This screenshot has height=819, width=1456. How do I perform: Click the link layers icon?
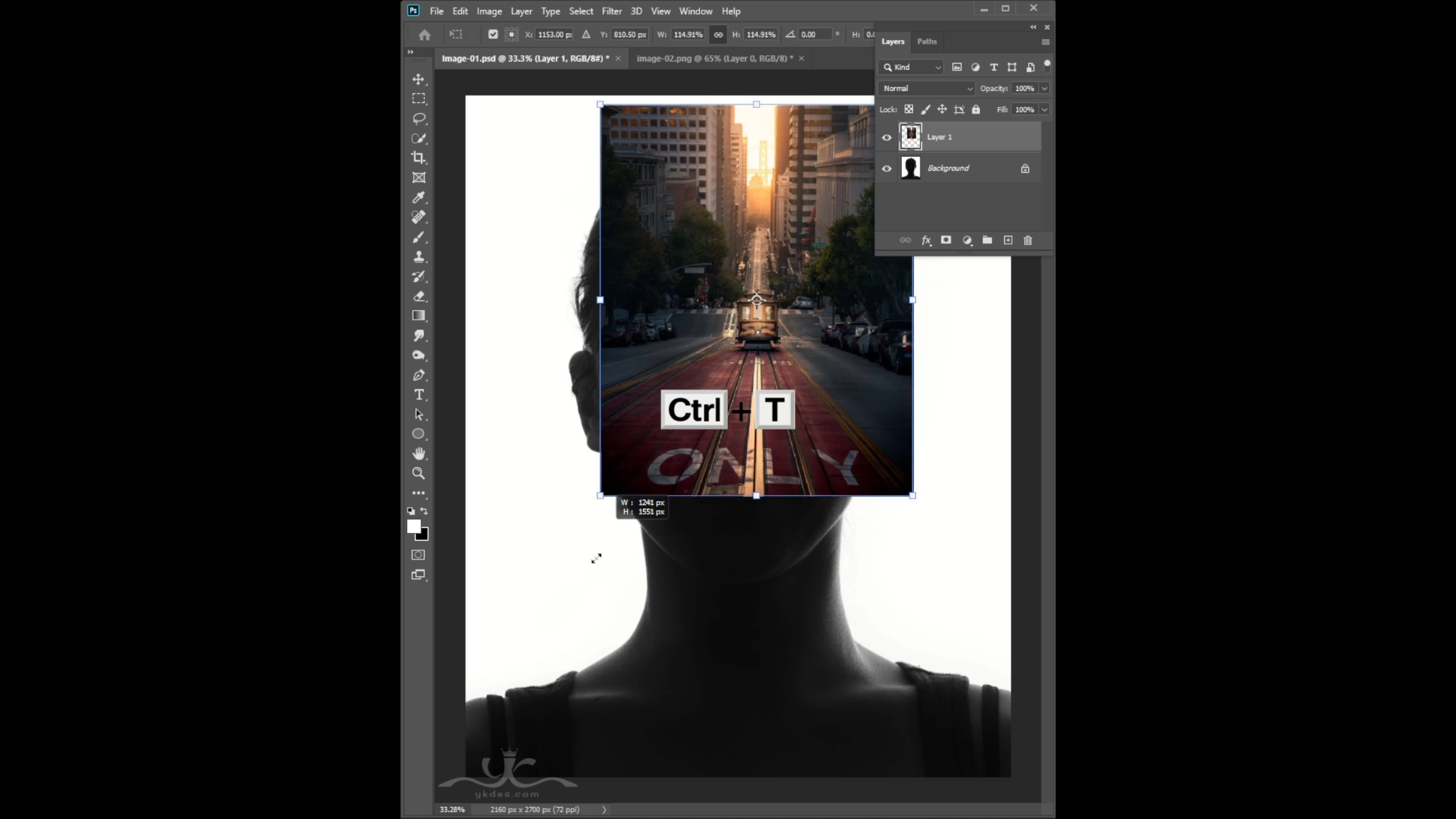905,240
